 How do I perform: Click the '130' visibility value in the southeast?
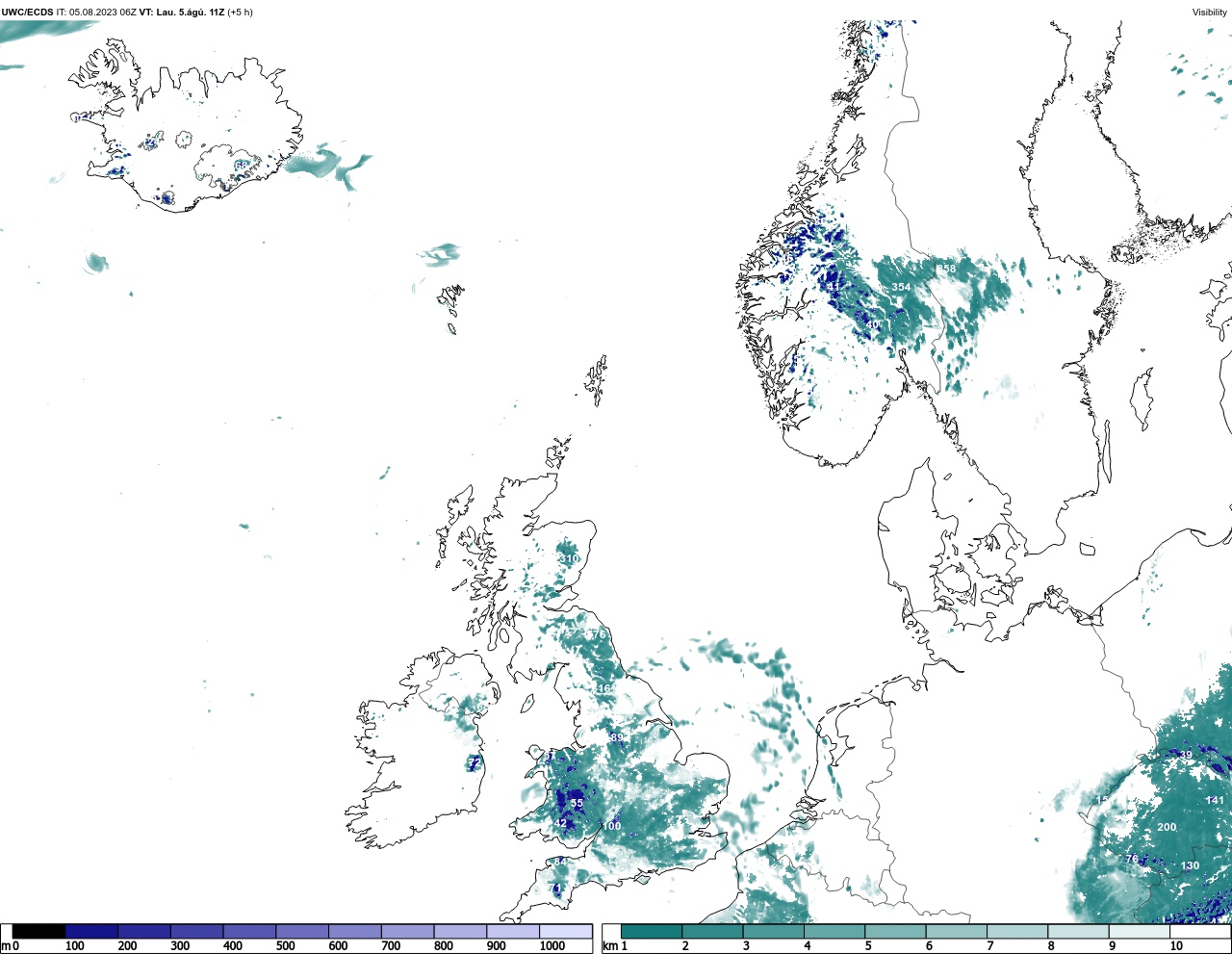(x=1191, y=865)
